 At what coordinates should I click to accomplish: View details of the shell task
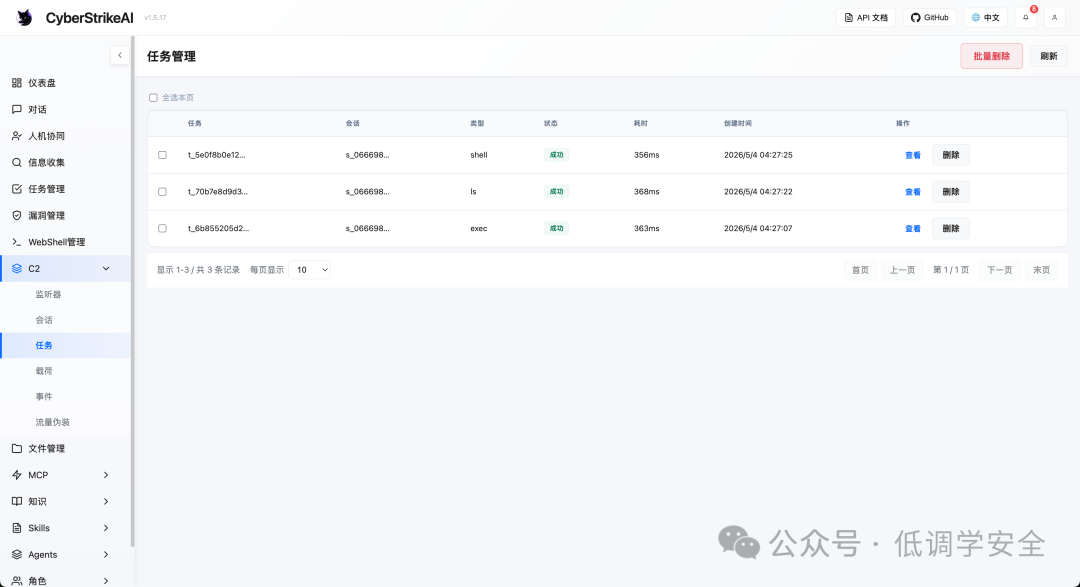(913, 155)
